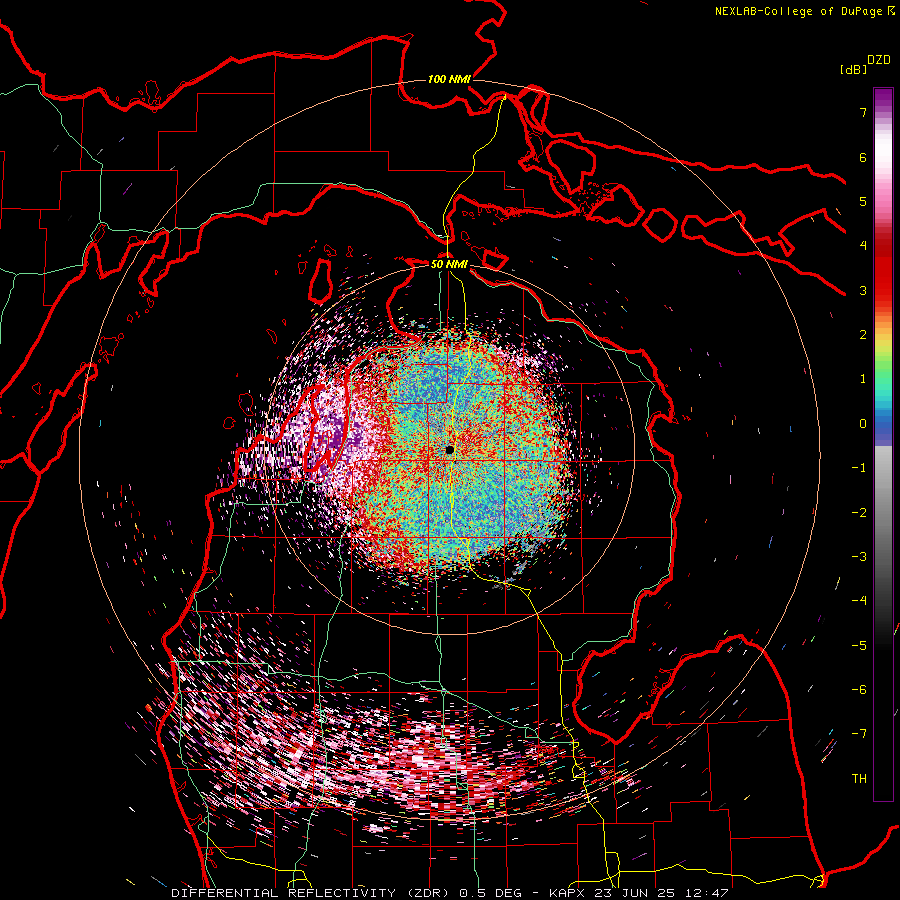This screenshot has width=900, height=900.
Task: Click the 100 NMI range ring label
Action: point(449,79)
